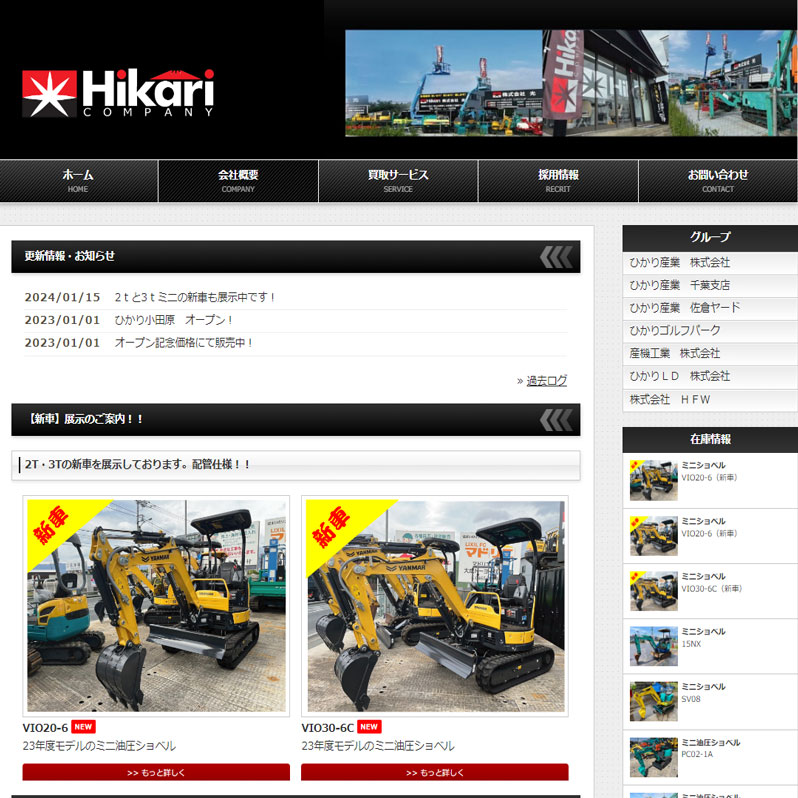Click the グループ sidebar heading
Image resolution: width=798 pixels, height=798 pixels.
710,237
